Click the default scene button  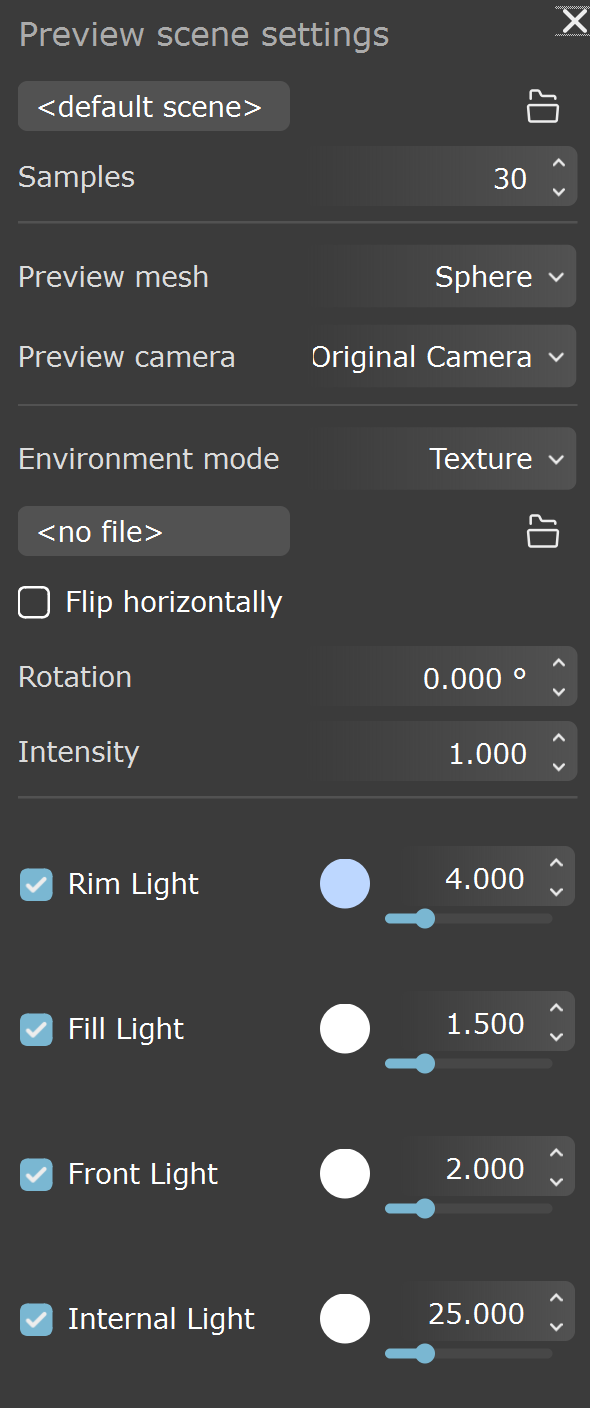coord(154,106)
